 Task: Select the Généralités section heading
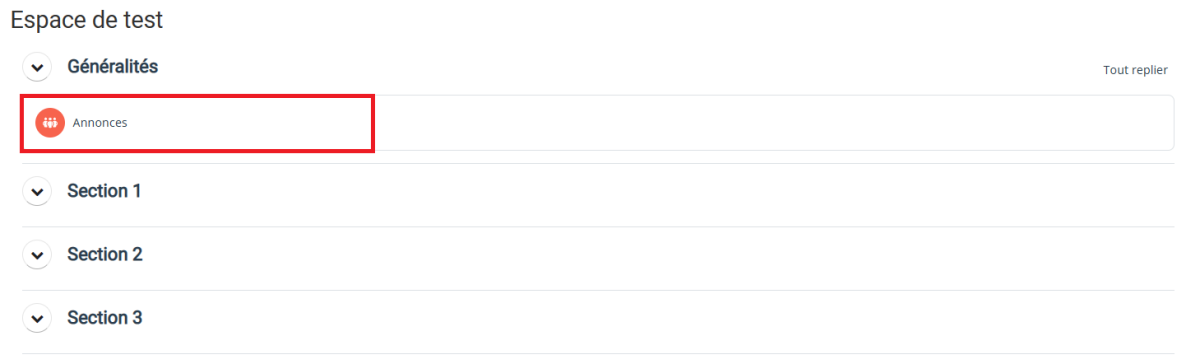pos(112,66)
